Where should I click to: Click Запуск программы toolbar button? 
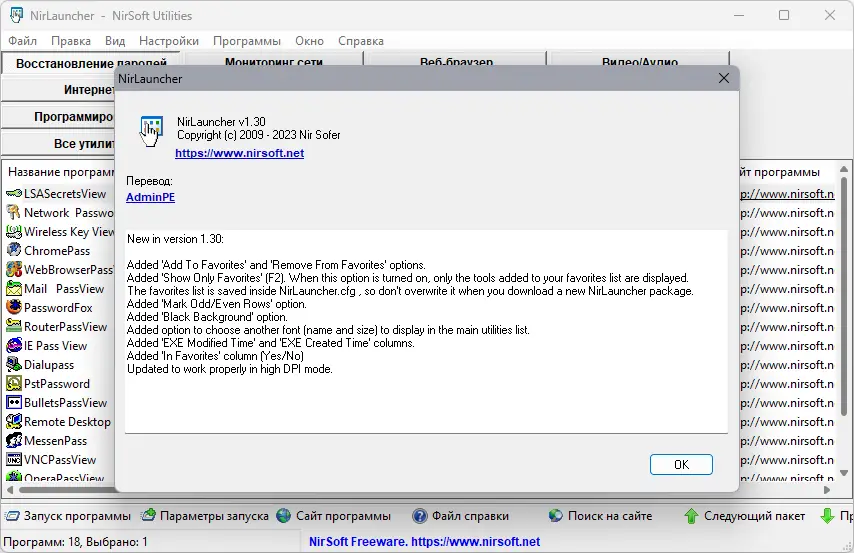(69, 516)
